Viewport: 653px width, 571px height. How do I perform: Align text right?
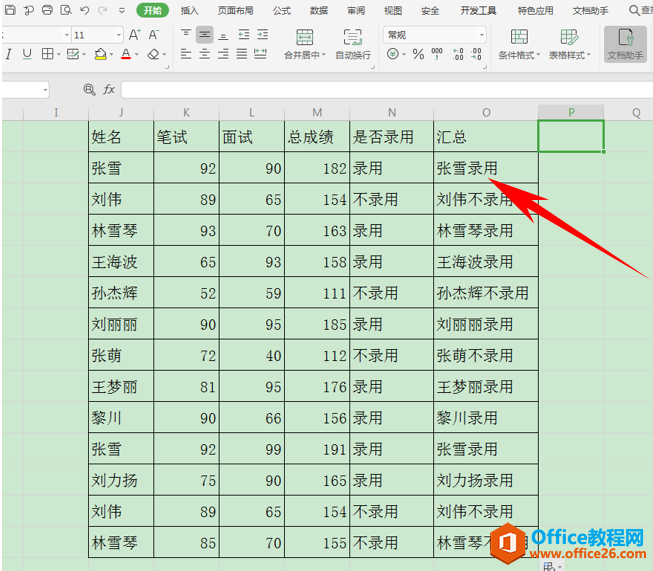point(223,54)
